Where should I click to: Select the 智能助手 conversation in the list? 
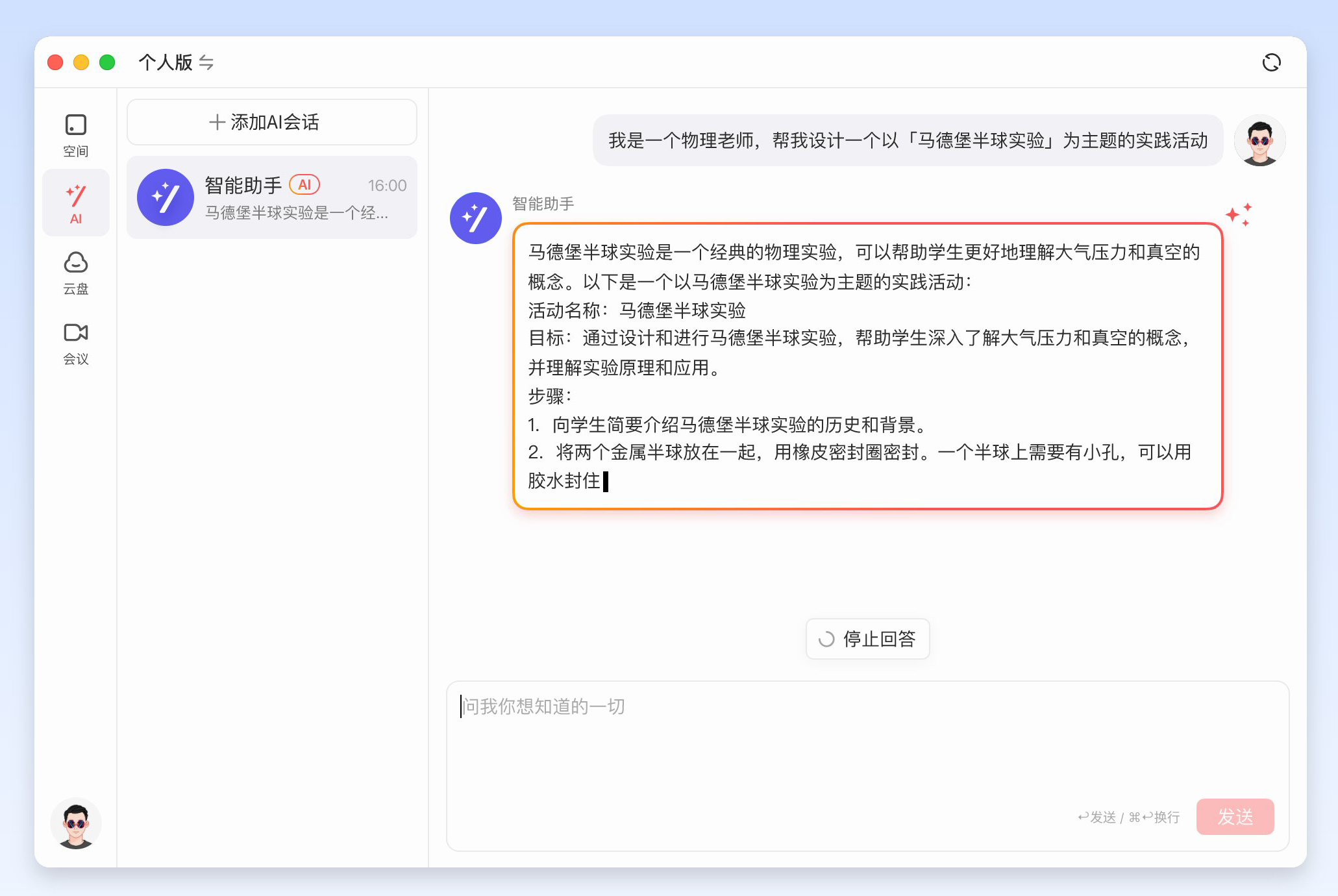click(x=271, y=197)
